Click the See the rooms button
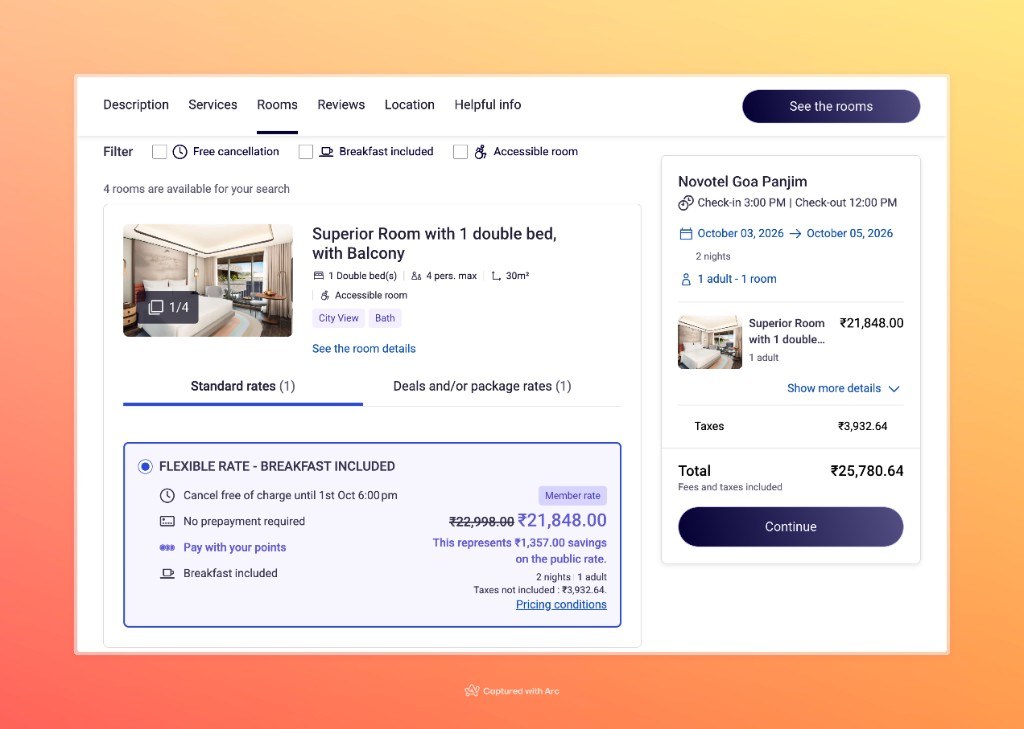This screenshot has height=729, width=1024. 831,106
